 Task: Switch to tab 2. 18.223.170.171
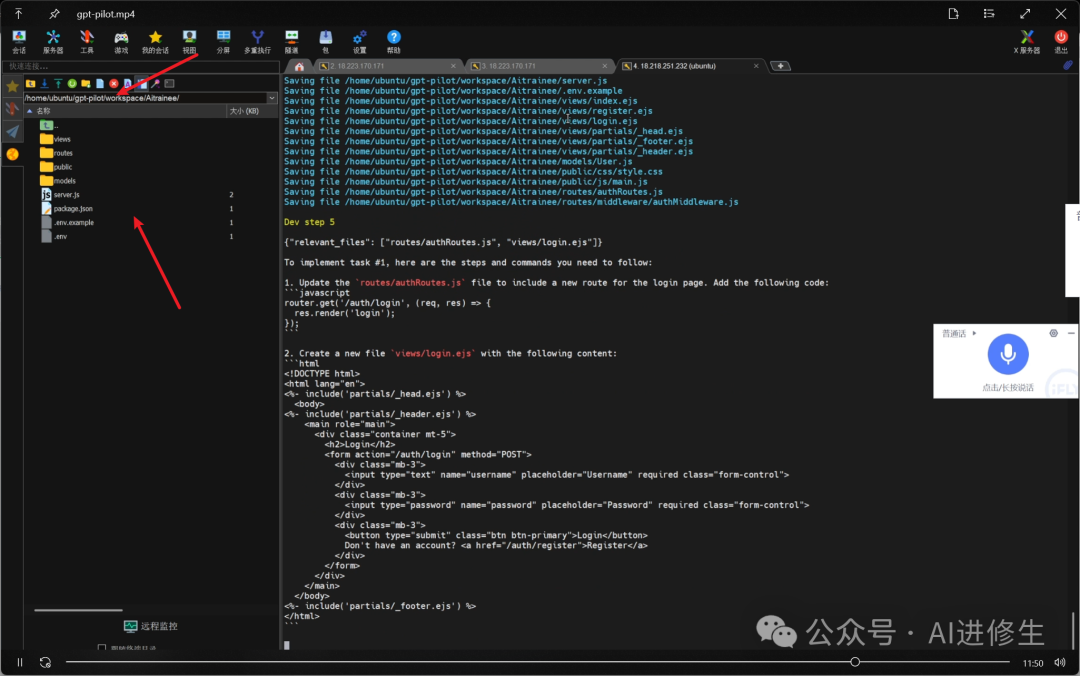point(388,66)
